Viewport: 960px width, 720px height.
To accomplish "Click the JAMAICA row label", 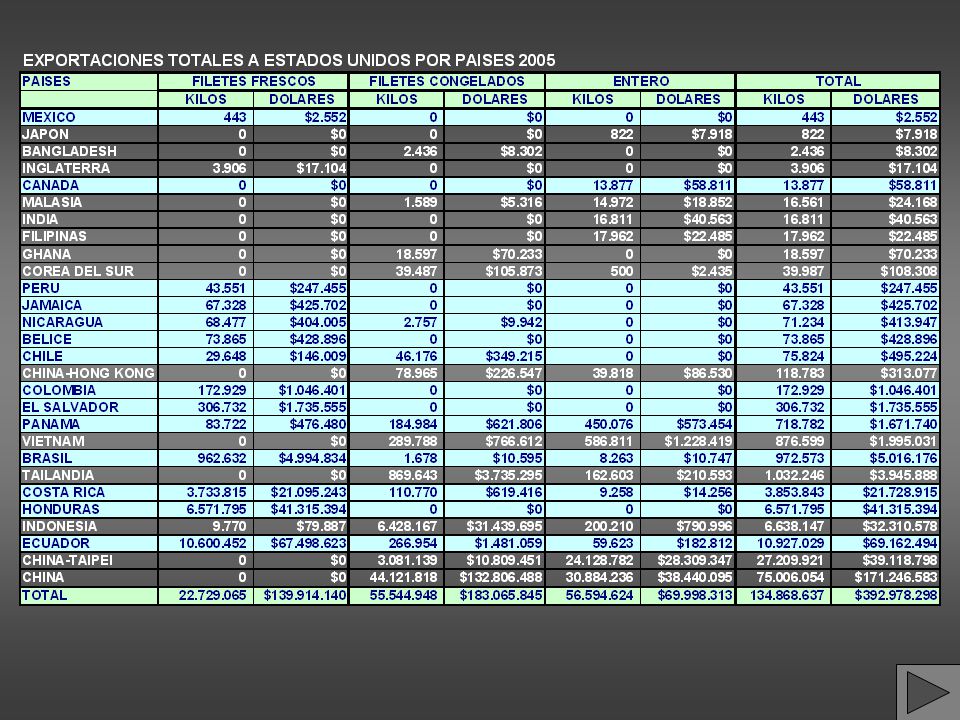I will 52,305.
